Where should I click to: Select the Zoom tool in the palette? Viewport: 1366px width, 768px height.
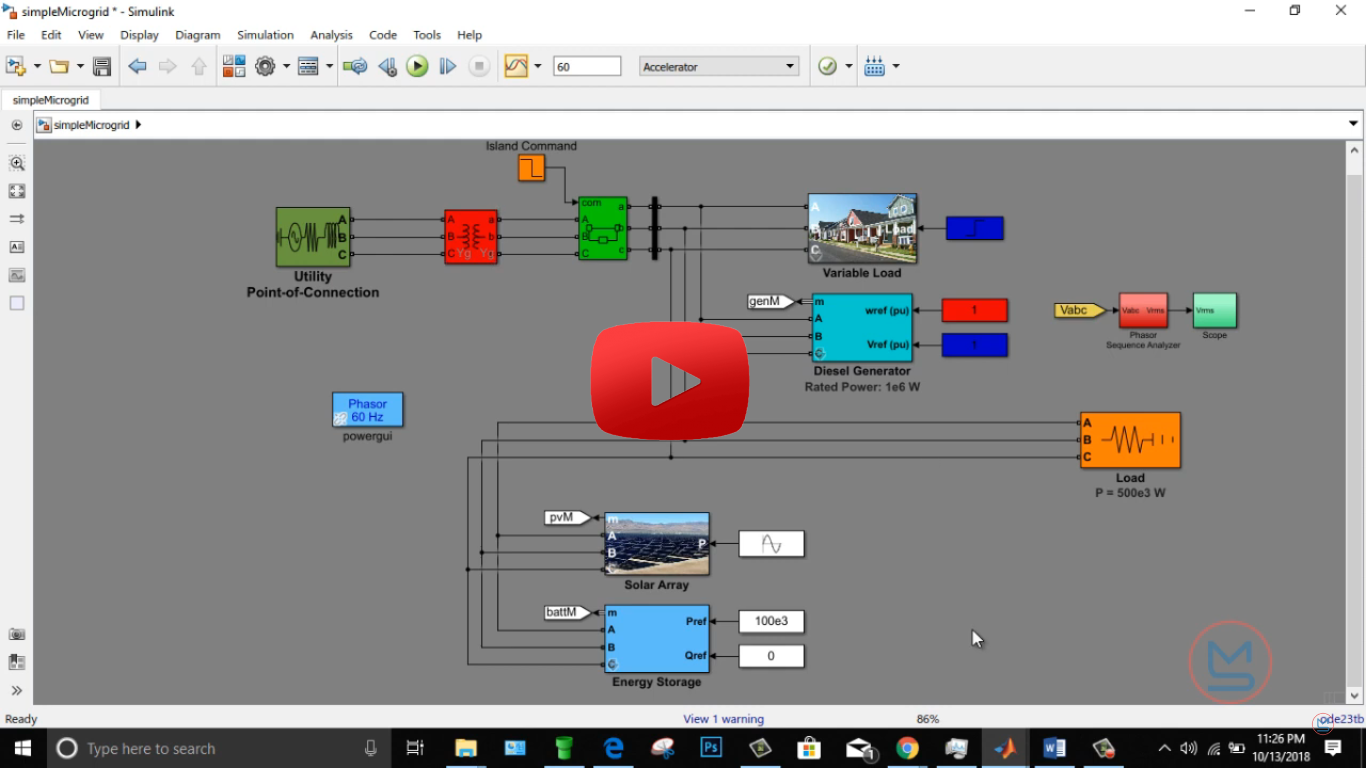17,163
